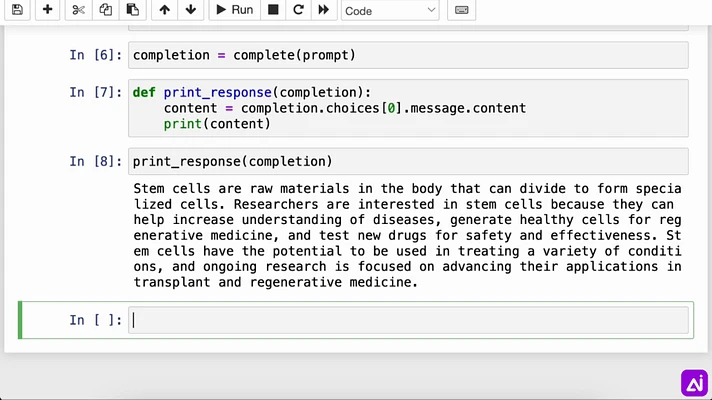
Task: Click into the completion = complete(prompt) cell
Action: click(x=408, y=55)
